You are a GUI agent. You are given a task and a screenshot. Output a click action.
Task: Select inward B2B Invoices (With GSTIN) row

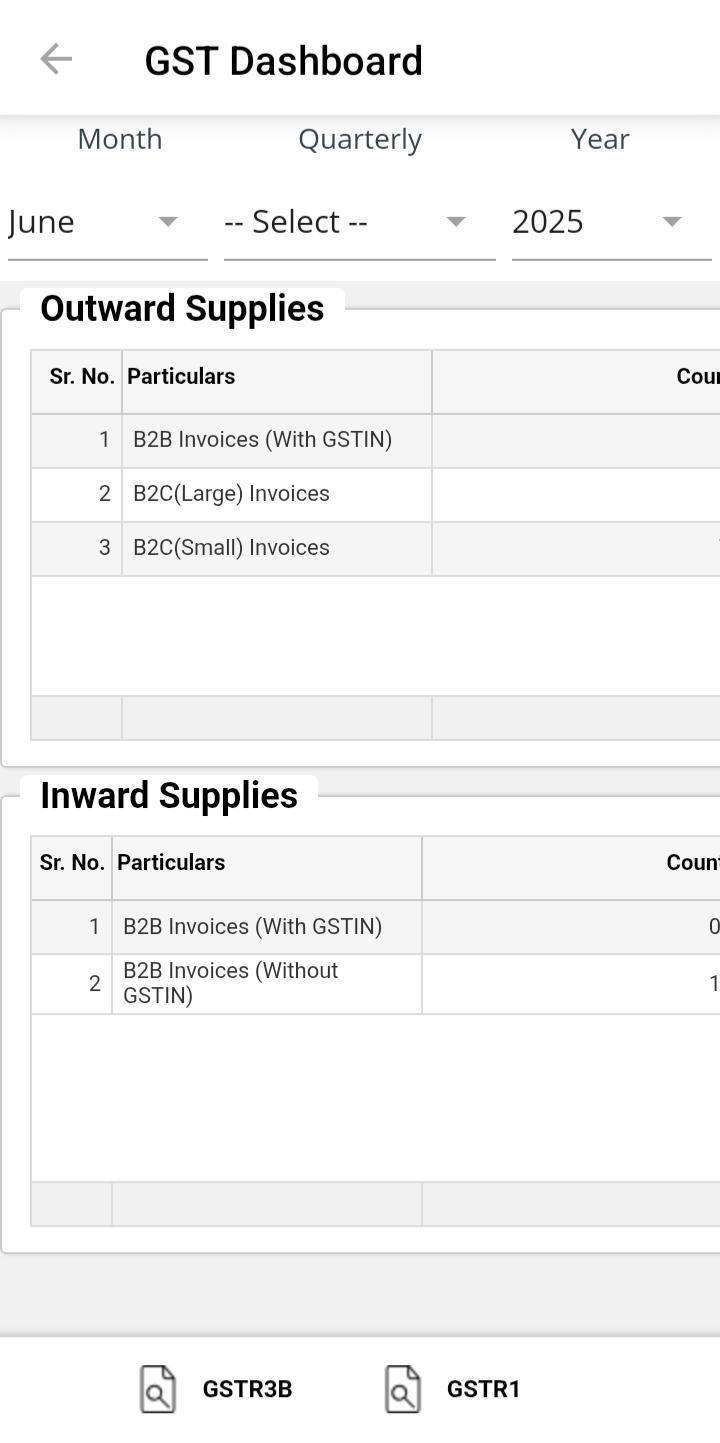tap(252, 927)
